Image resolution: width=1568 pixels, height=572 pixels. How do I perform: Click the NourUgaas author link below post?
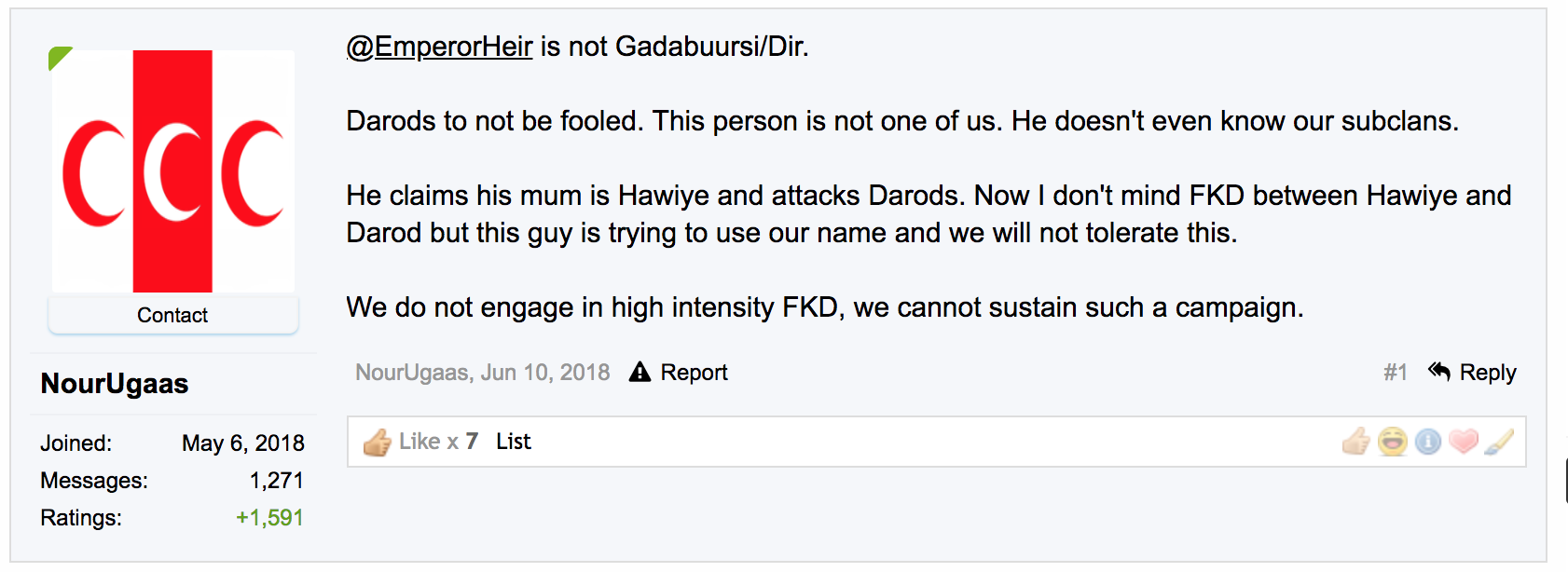click(411, 373)
